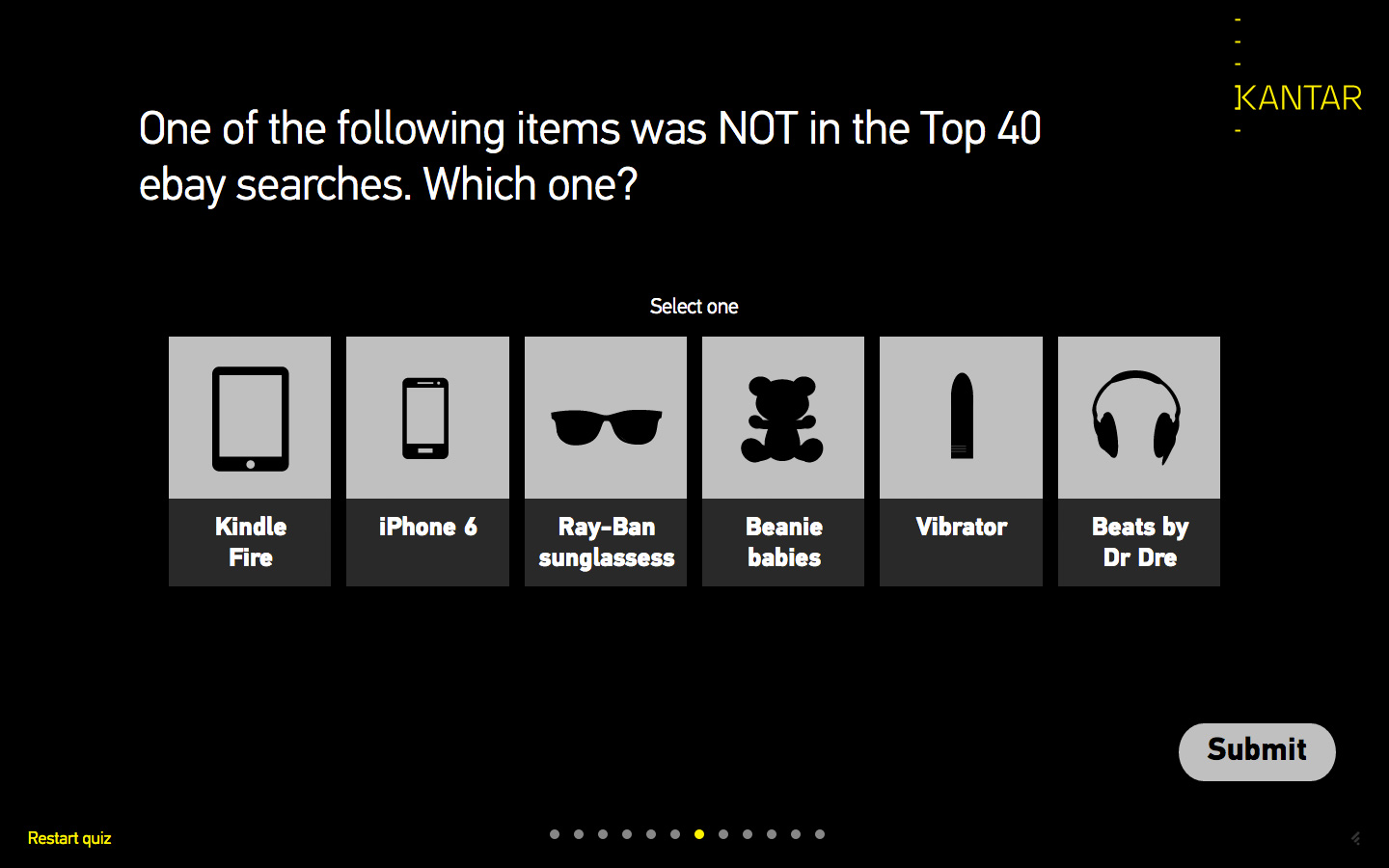Click the "iPhone 6" answer label

coord(427,527)
